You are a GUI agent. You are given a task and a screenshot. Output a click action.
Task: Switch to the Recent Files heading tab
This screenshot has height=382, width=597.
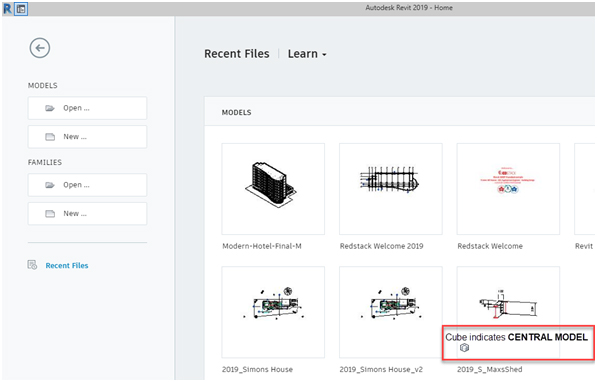pyautogui.click(x=236, y=54)
